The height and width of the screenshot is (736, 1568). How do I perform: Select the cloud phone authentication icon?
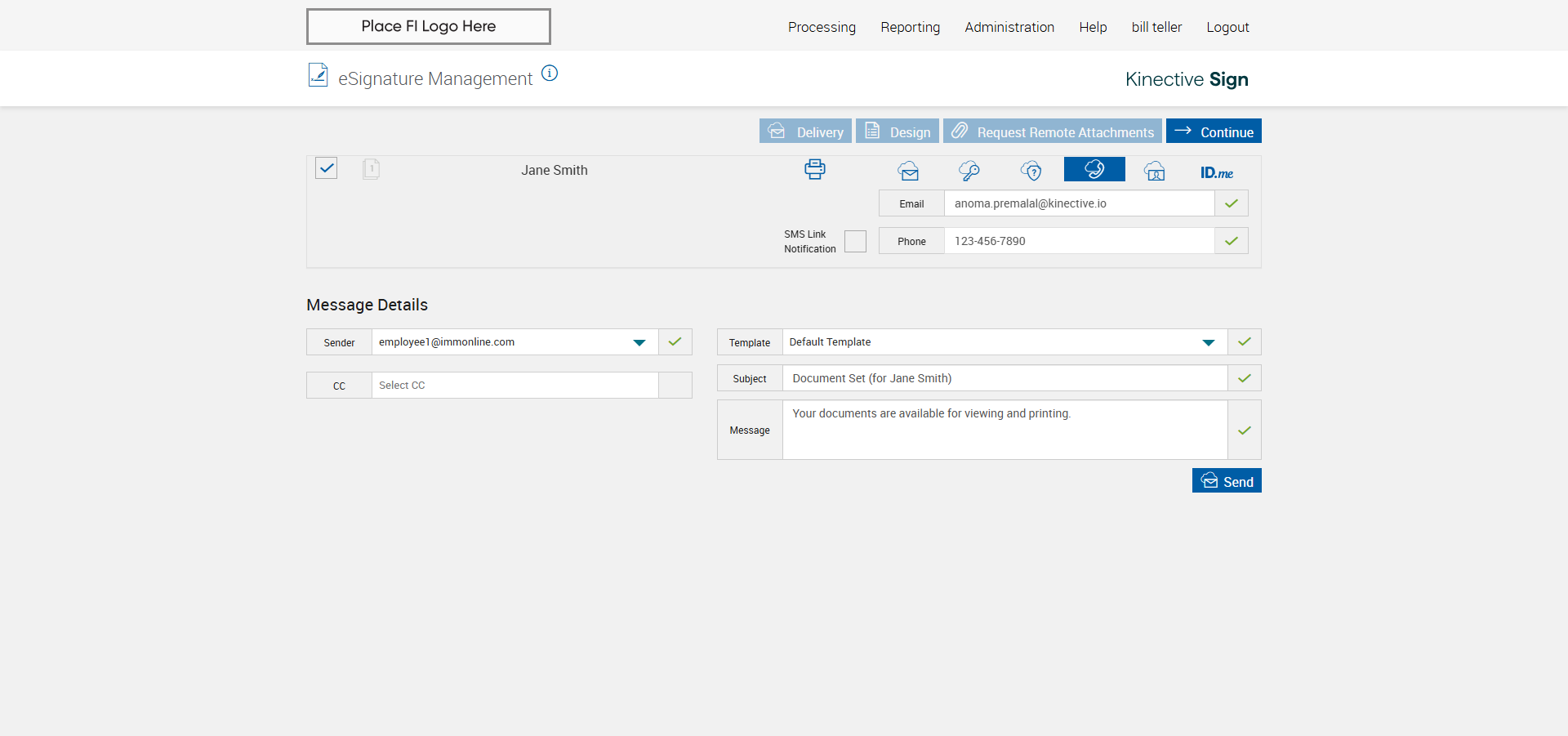click(x=1094, y=169)
